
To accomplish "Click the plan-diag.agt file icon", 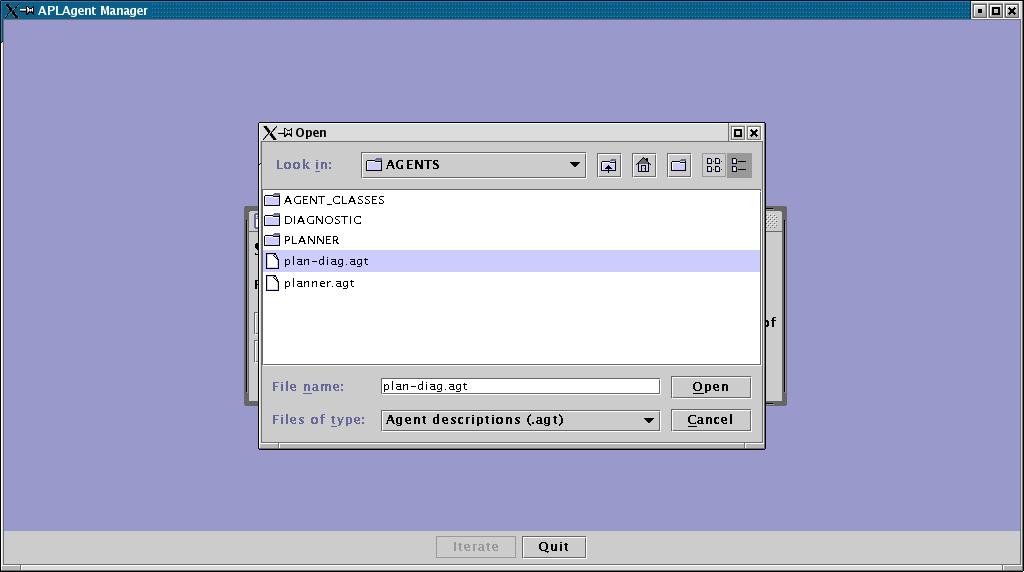I will tap(272, 261).
